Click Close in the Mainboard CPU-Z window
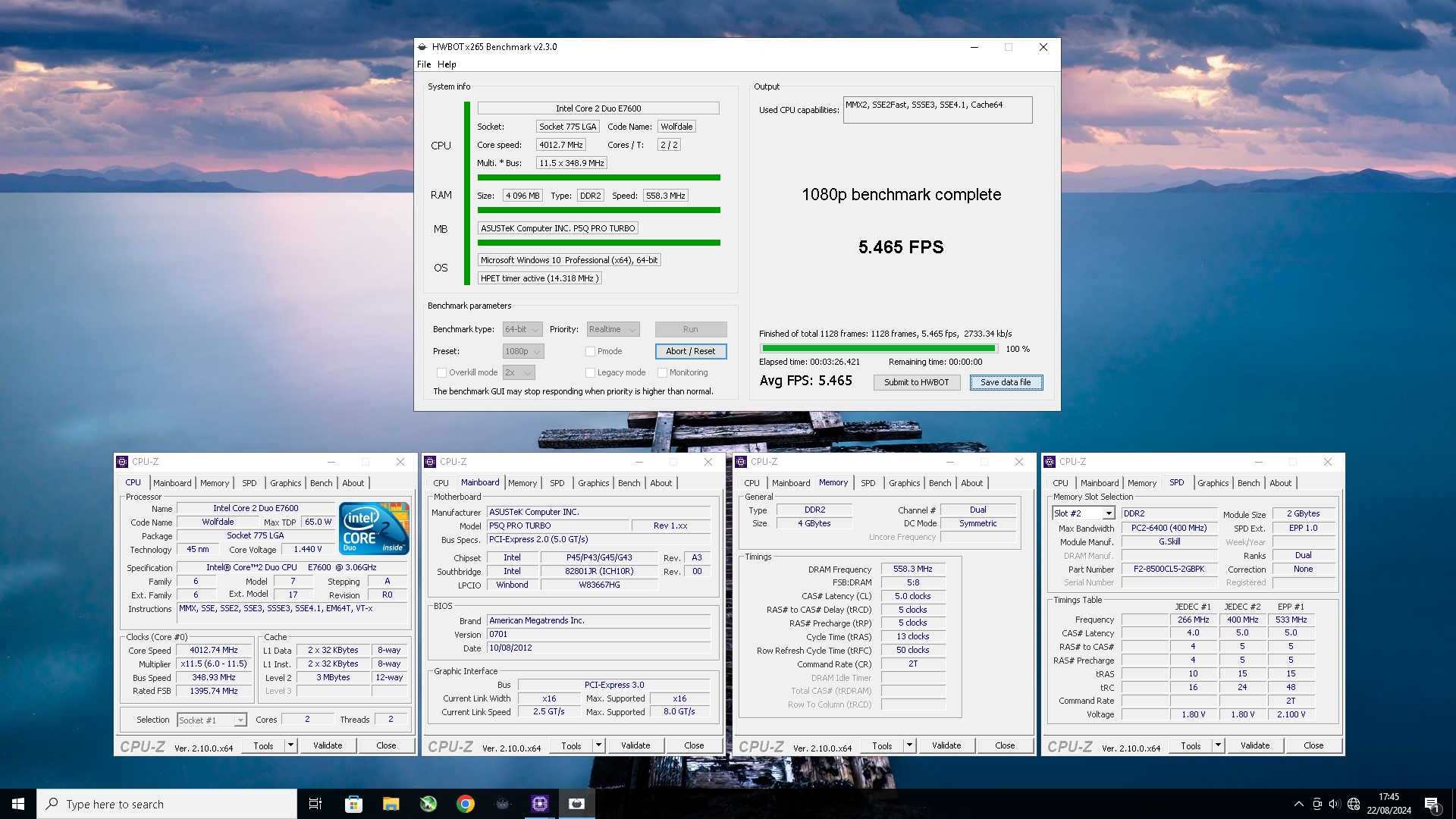The height and width of the screenshot is (819, 1456). tap(694, 746)
